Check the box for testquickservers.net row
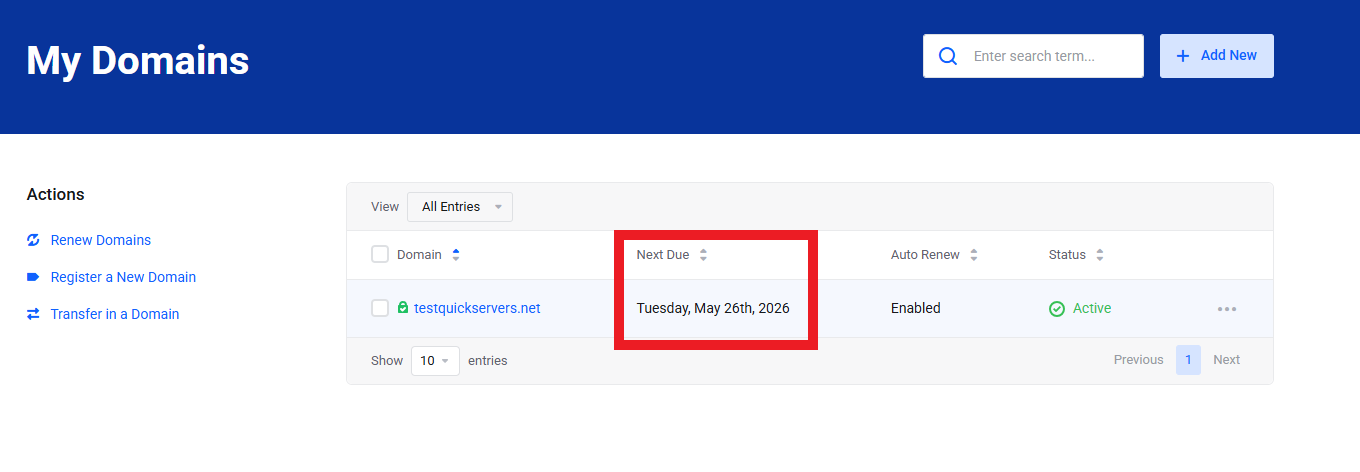The width and height of the screenshot is (1360, 472). (x=380, y=308)
